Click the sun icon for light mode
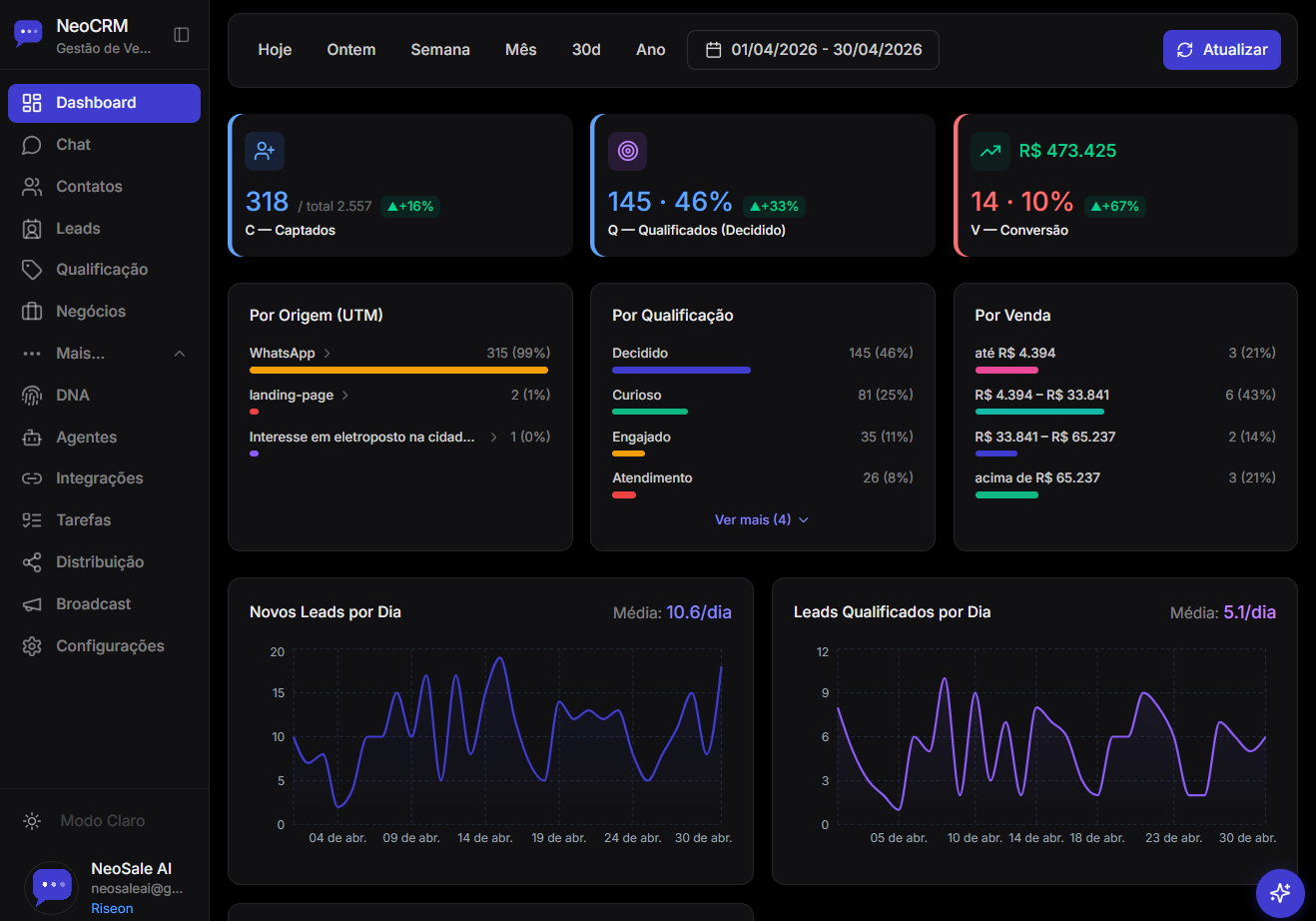This screenshot has height=921, width=1316. tap(32, 821)
